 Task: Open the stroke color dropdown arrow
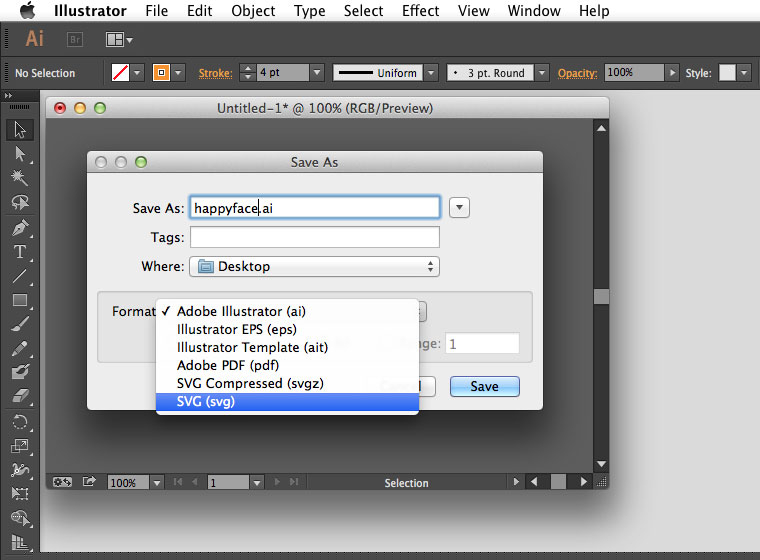click(178, 73)
